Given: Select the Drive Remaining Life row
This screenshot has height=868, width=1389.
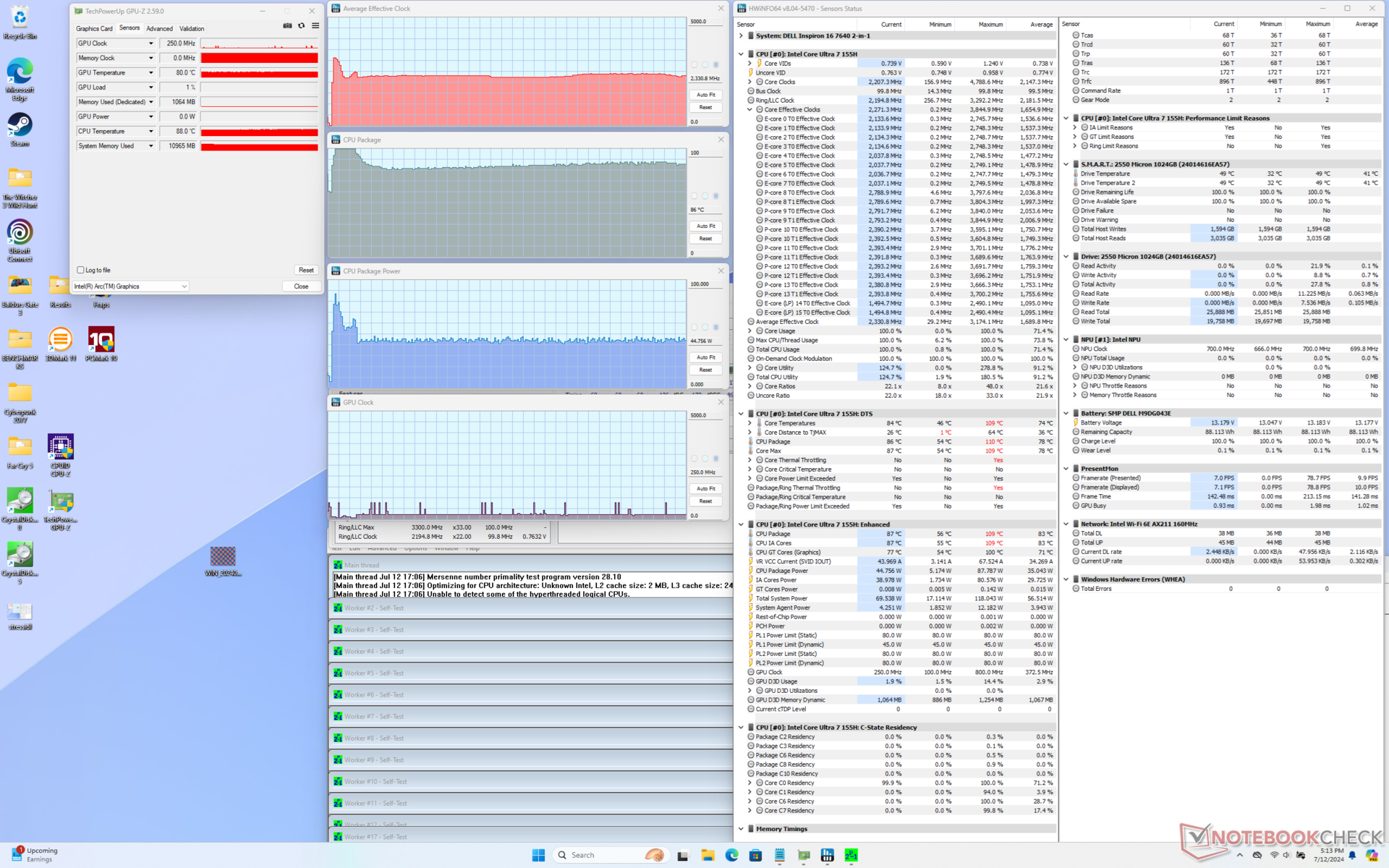Looking at the screenshot, I should pos(1226,192).
